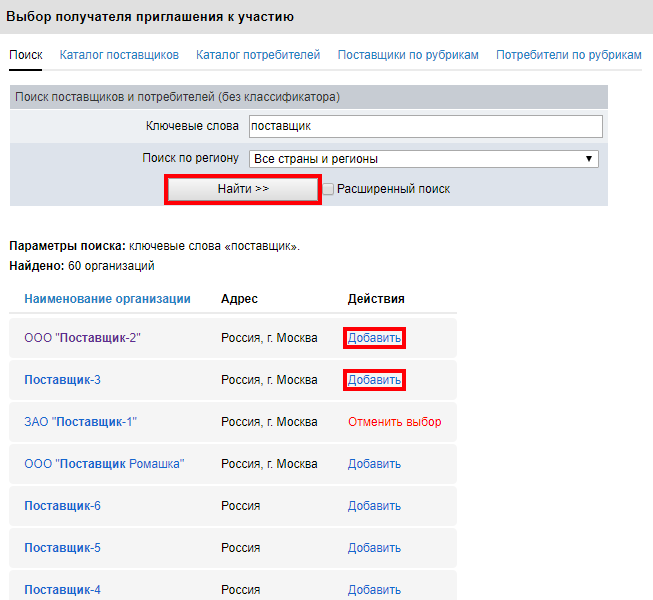Enable the Расширенный поиск checkbox
Viewport: 653px width, 600px height.
click(x=327, y=189)
